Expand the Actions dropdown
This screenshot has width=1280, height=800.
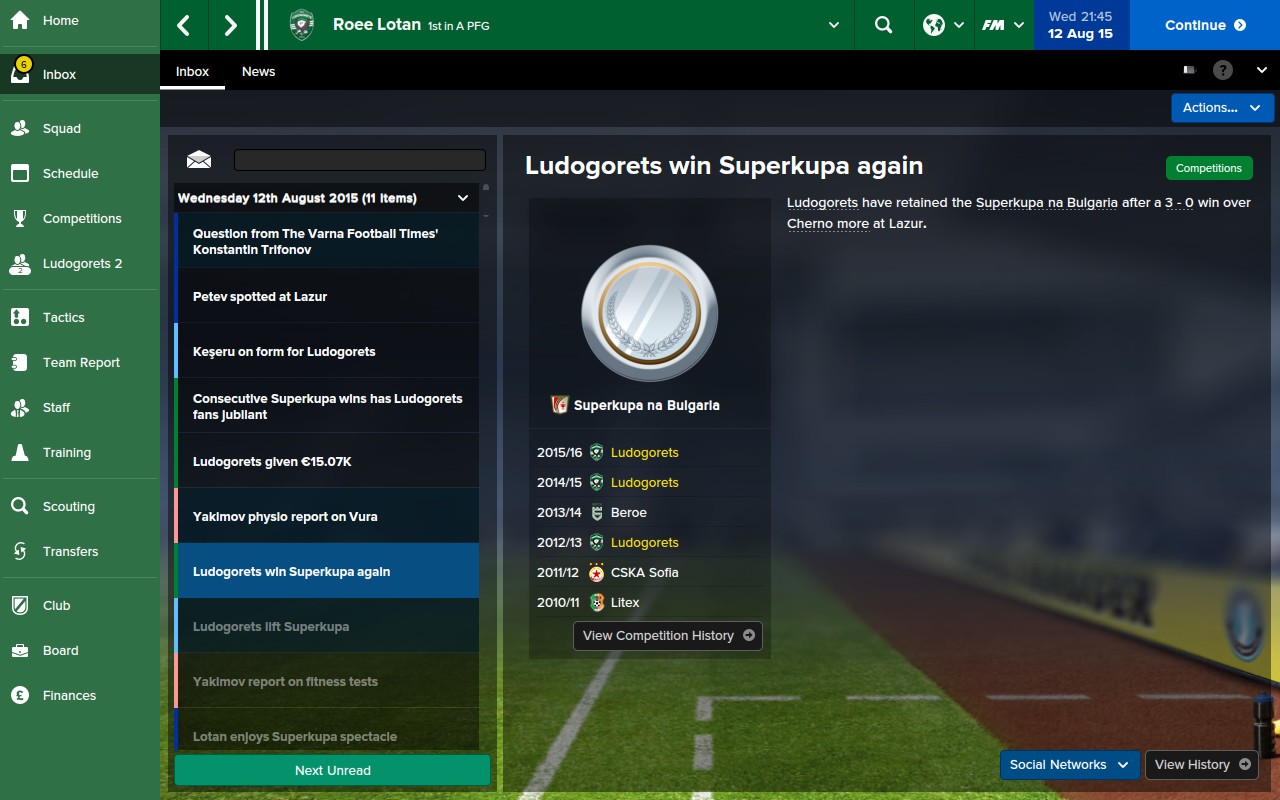point(1222,108)
